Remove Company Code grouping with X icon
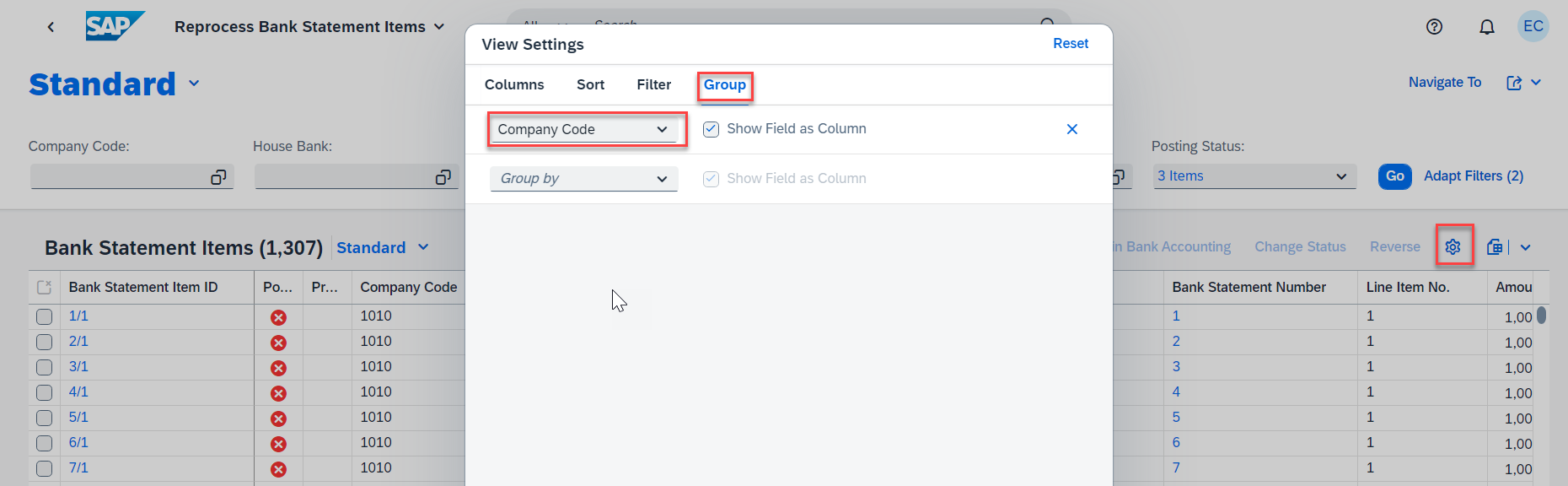Screen dimensions: 1568x486 1072,129
